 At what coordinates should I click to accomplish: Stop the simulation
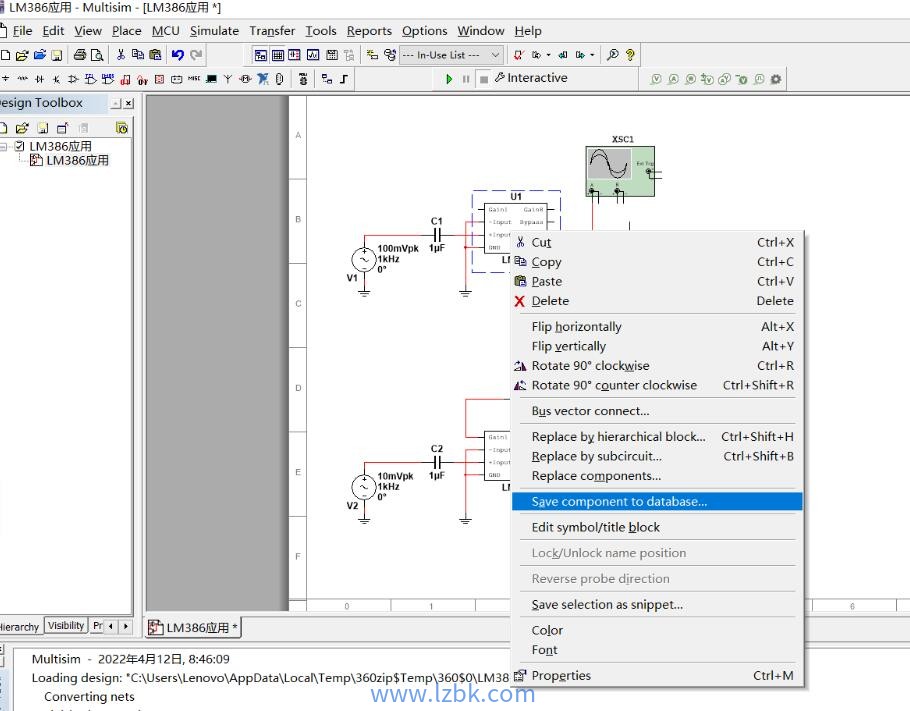coord(483,78)
